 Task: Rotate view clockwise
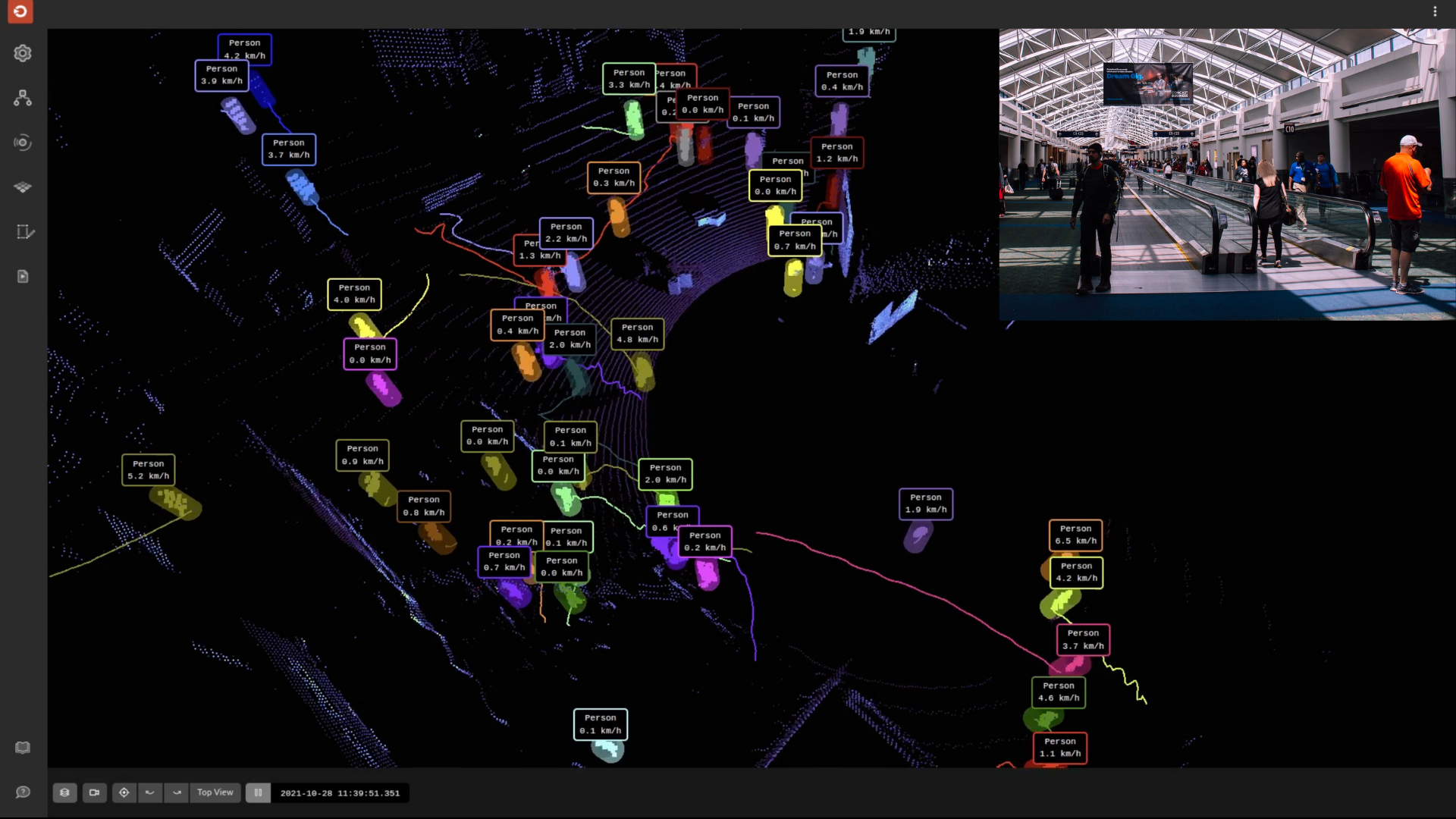tap(177, 792)
